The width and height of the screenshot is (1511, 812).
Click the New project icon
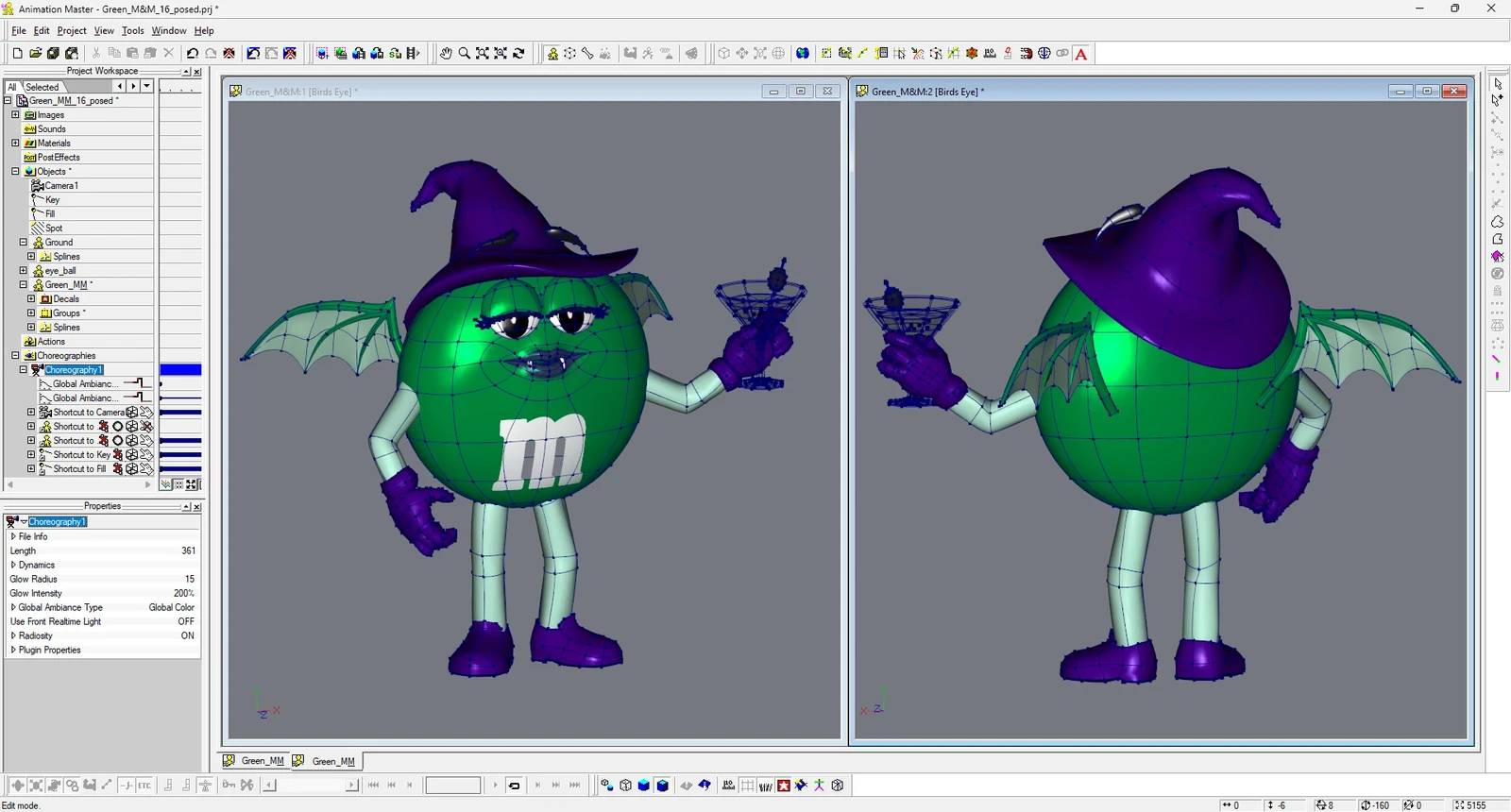point(17,54)
